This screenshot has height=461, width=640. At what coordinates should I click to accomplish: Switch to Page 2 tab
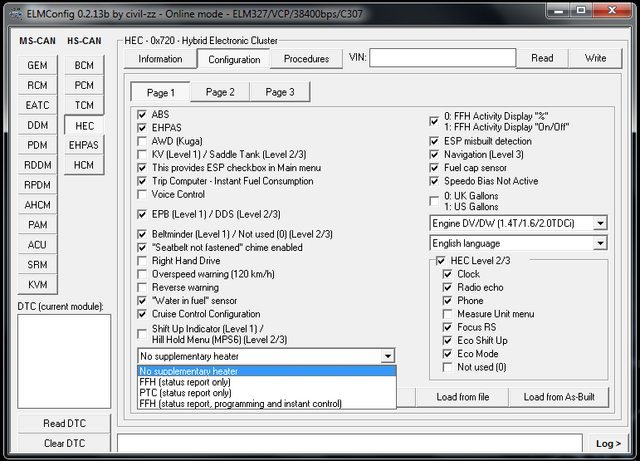click(220, 92)
